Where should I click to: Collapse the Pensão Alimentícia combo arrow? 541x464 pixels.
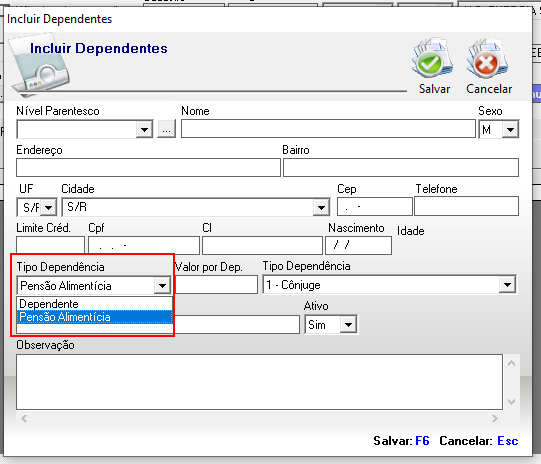pyautogui.click(x=162, y=285)
